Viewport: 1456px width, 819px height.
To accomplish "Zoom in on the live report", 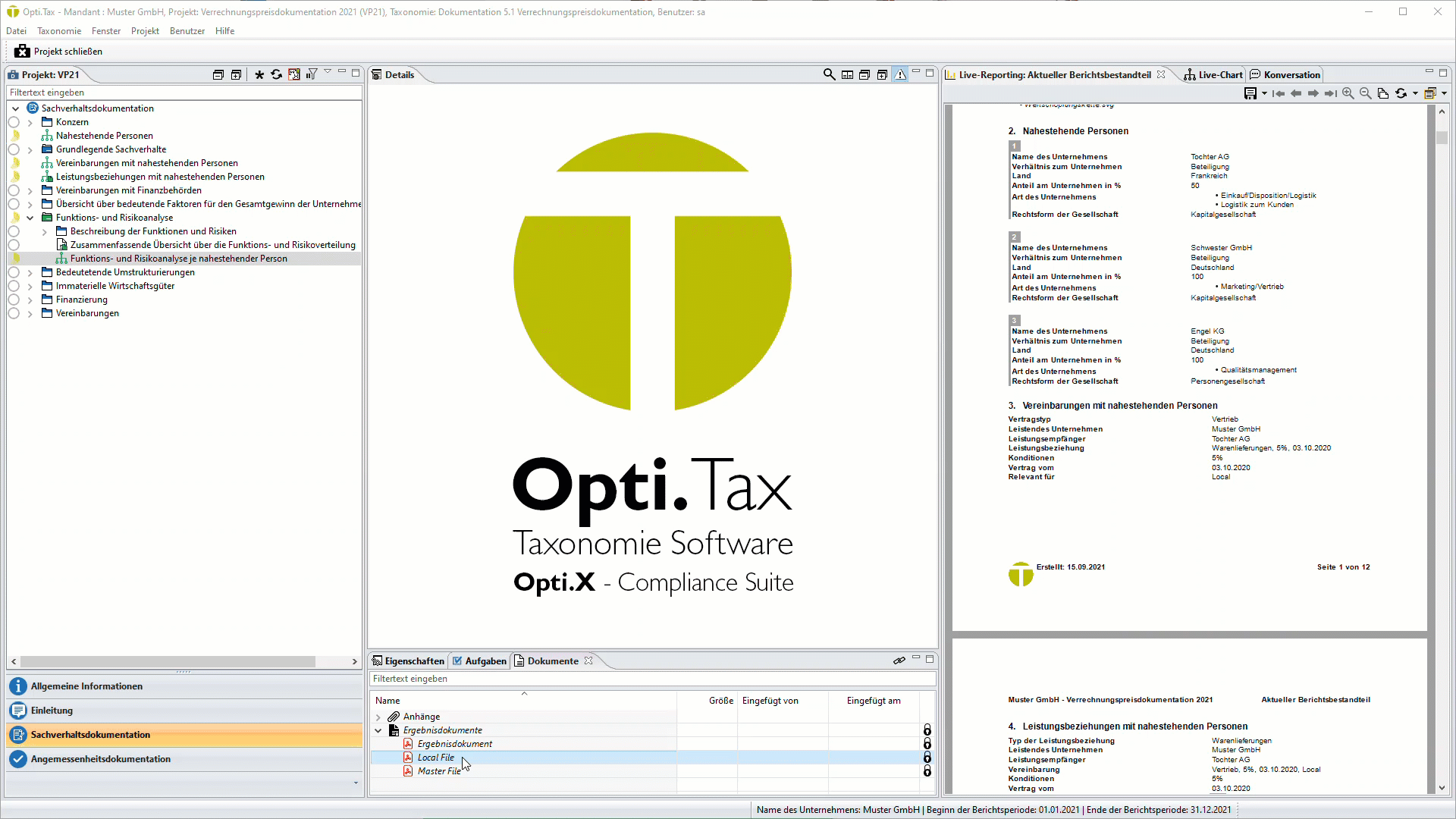I will point(1348,93).
